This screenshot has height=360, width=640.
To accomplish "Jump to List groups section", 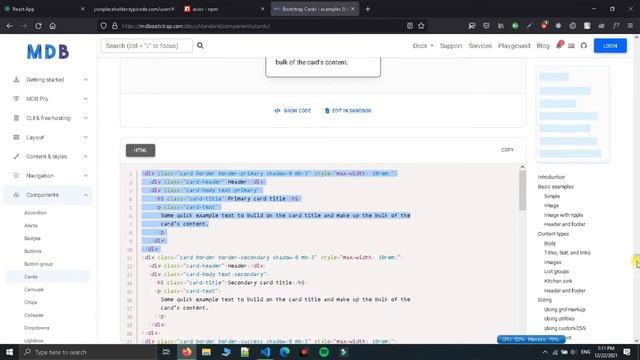I will click(556, 271).
